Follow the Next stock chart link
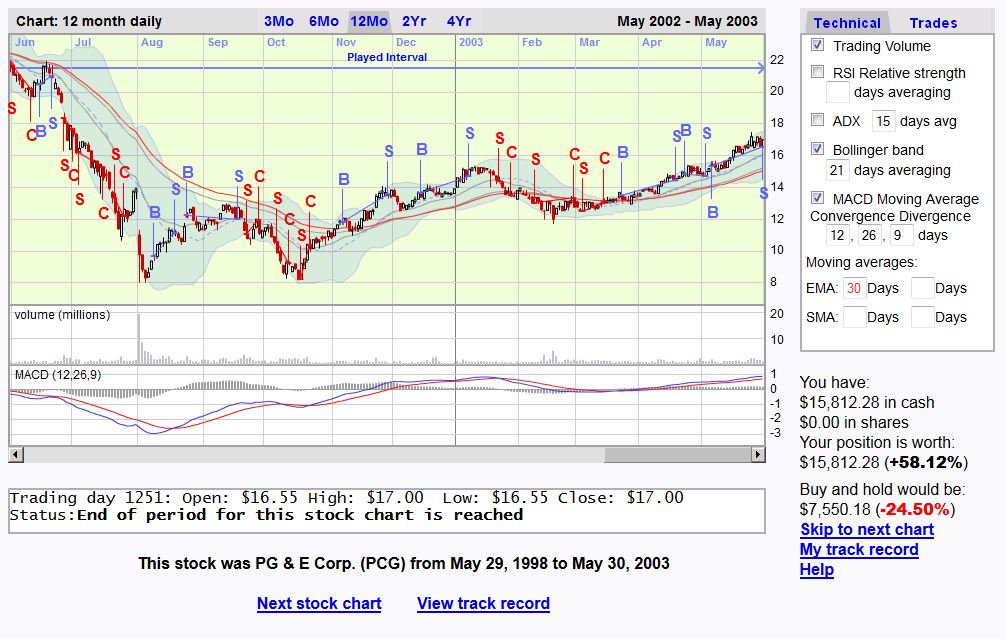Image resolution: width=1006 pixels, height=639 pixels. [x=319, y=603]
